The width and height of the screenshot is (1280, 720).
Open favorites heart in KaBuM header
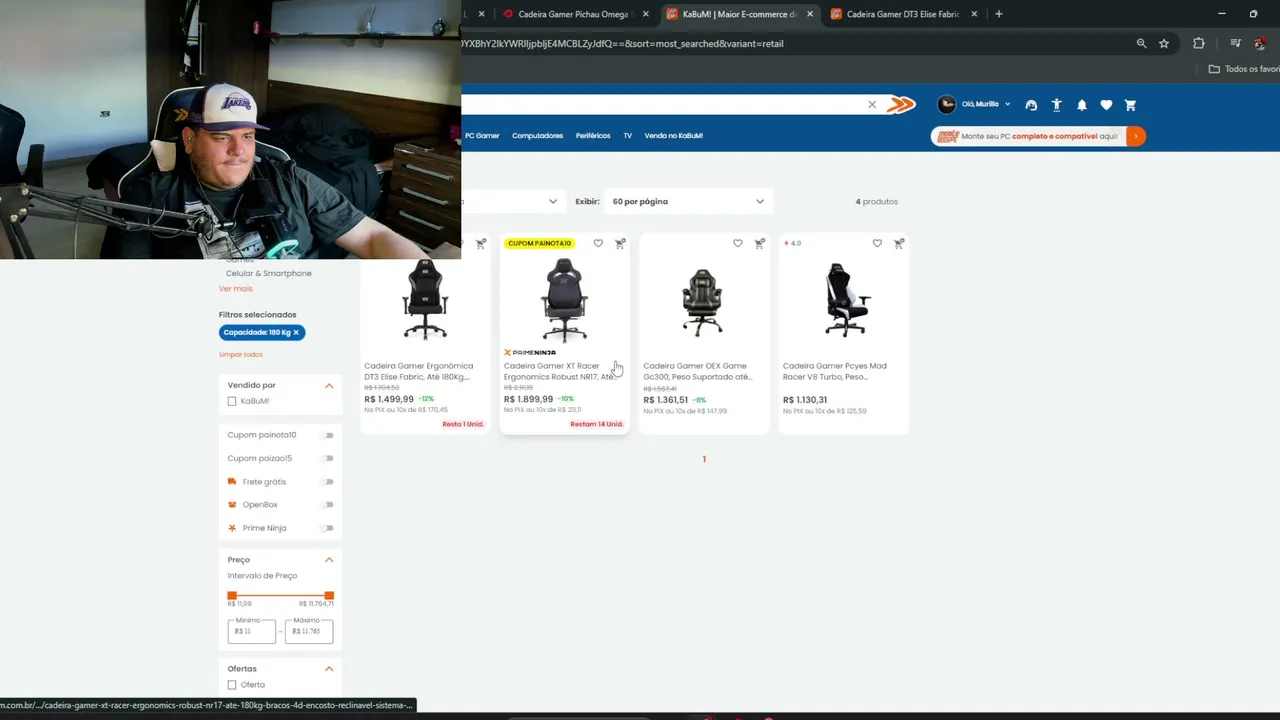[1106, 105]
